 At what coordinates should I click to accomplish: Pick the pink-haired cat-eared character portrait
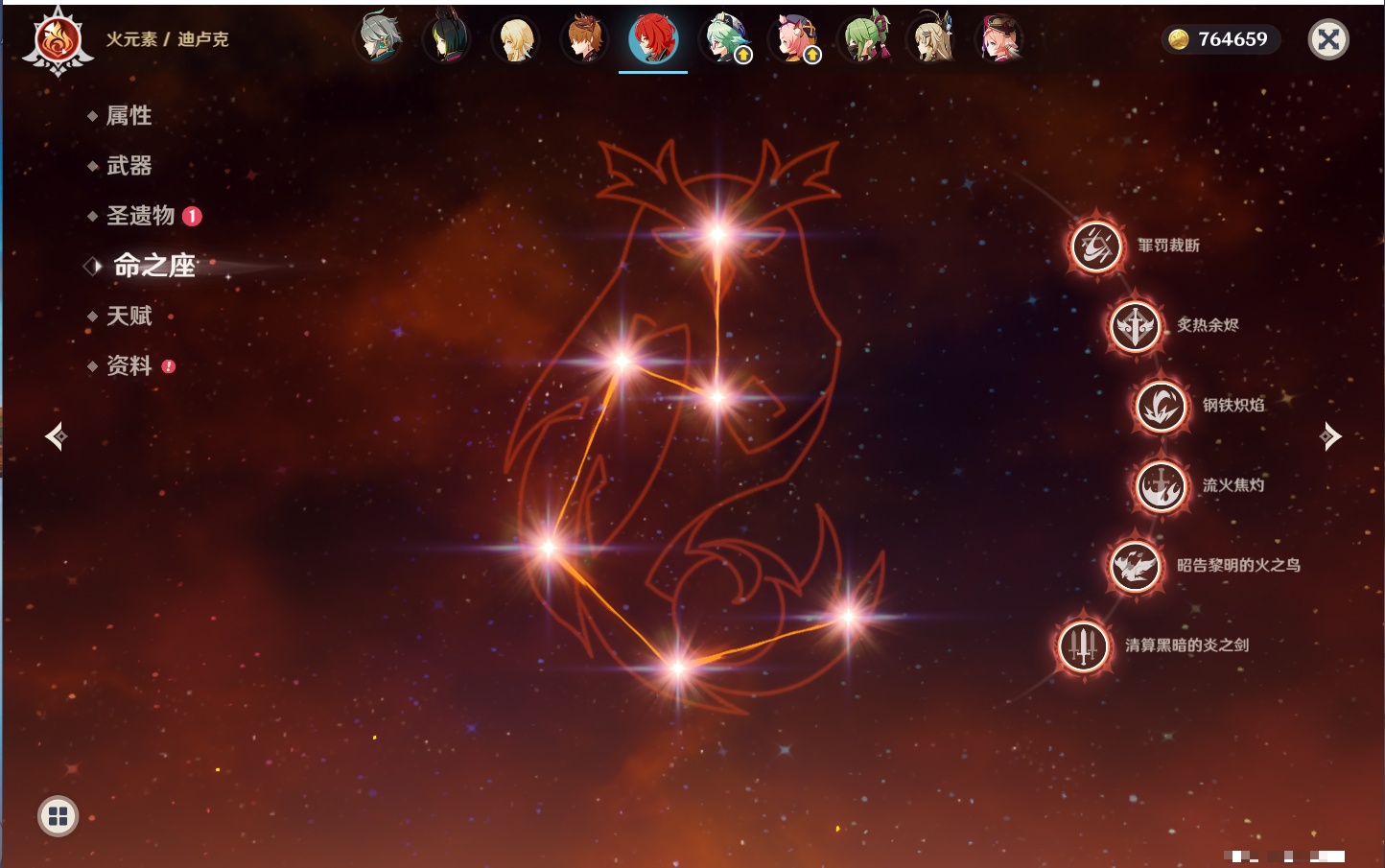(795, 39)
